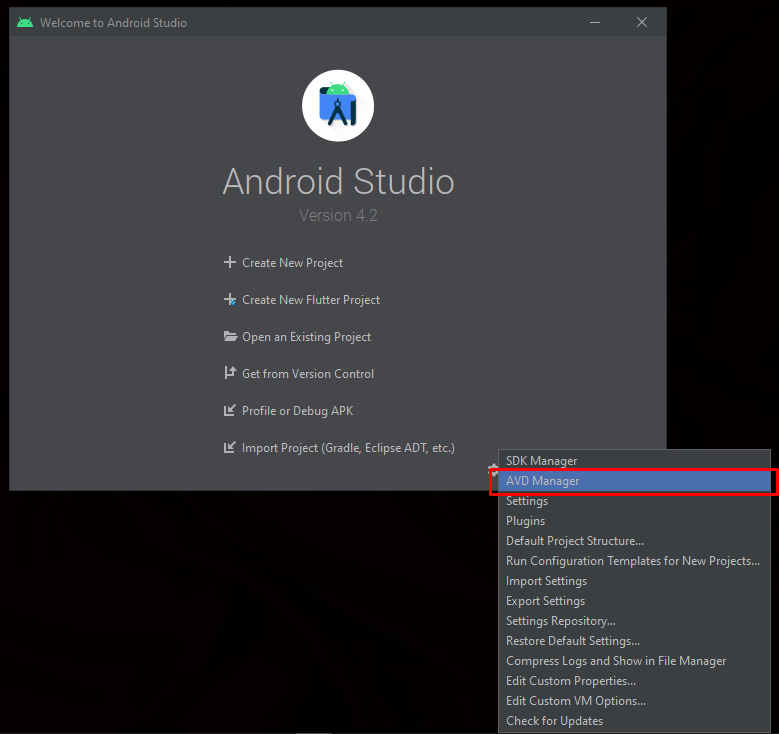Start a Create New Flutter Project

[311, 300]
